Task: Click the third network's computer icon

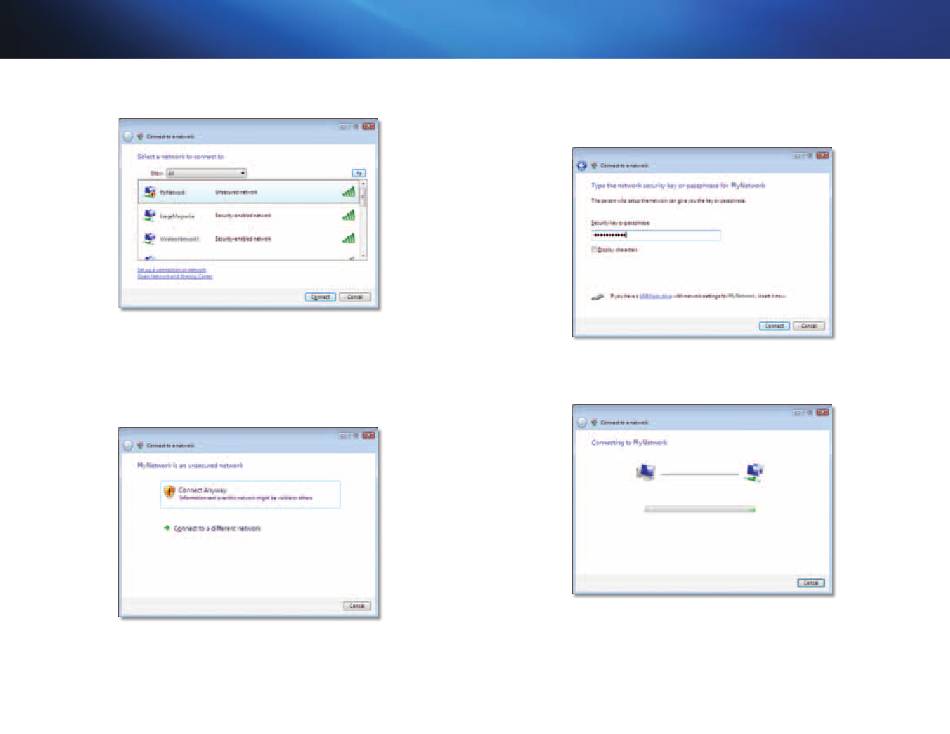Action: pyautogui.click(x=150, y=239)
